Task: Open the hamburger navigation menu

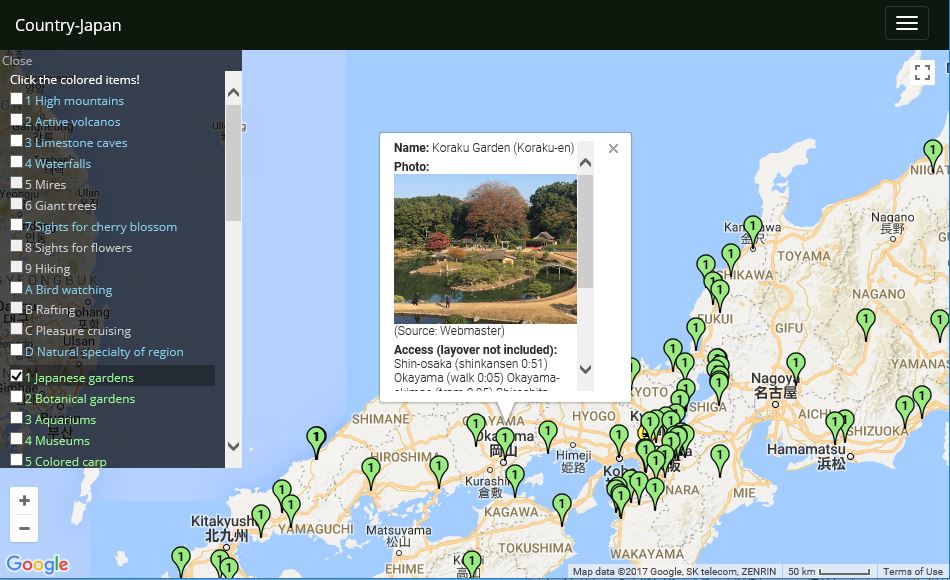Action: (906, 24)
